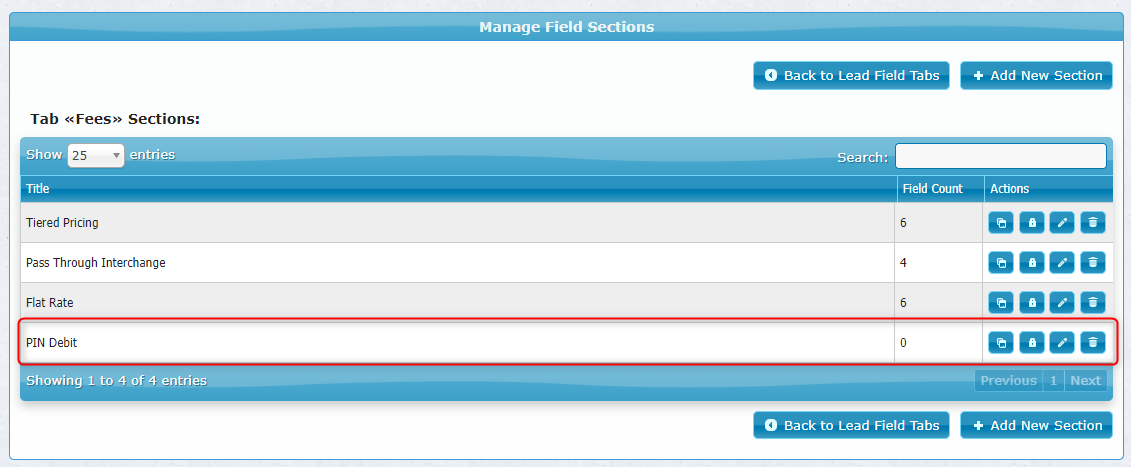Lock the PIN Debit section
The width and height of the screenshot is (1131, 467).
tap(1032, 343)
